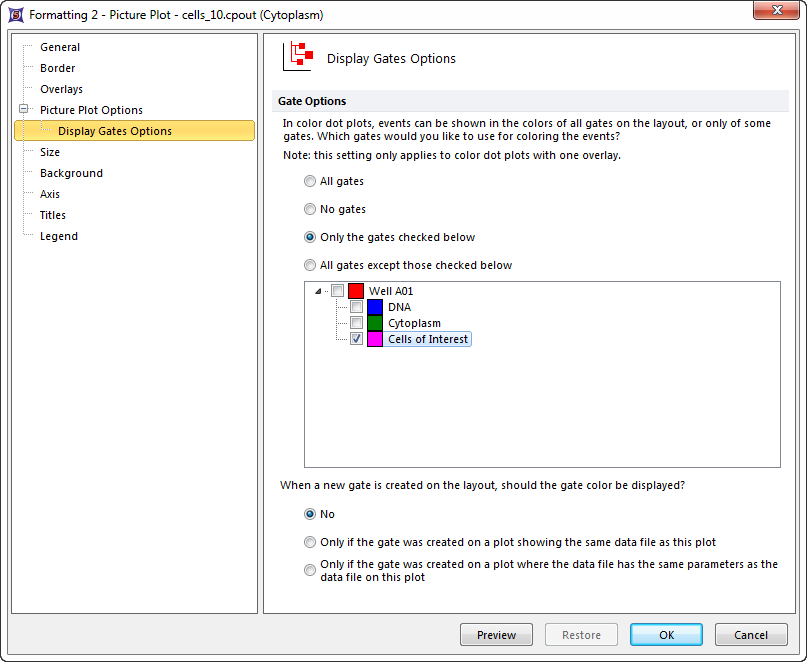Uncheck the Cells of Interest checkbox
This screenshot has height=662, width=807.
(x=356, y=339)
